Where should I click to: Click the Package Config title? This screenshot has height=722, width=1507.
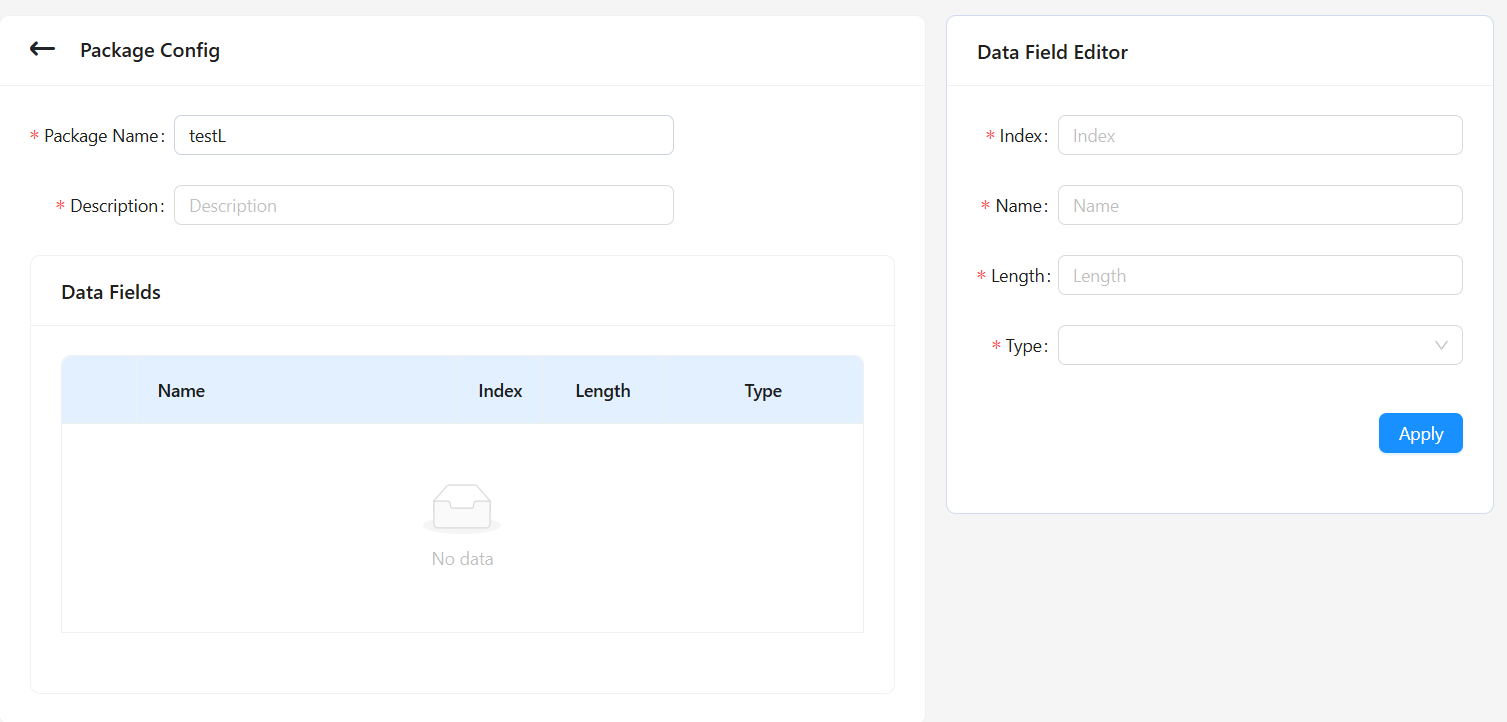coord(150,50)
